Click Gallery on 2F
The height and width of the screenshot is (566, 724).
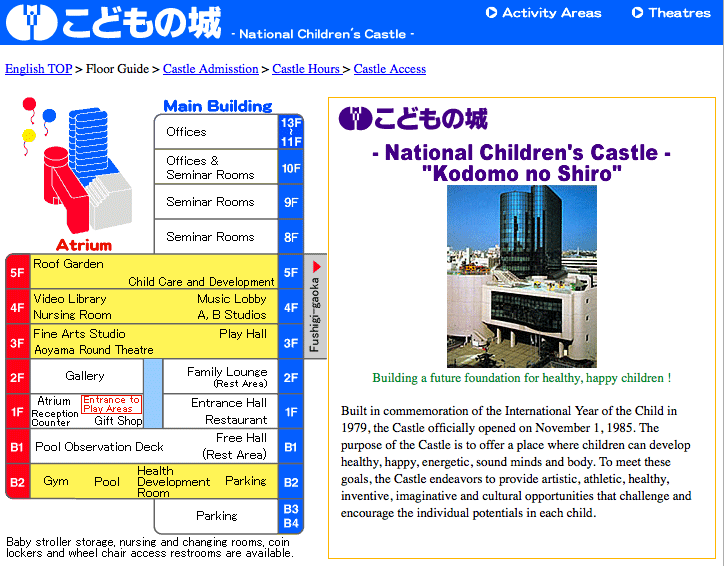(x=85, y=376)
